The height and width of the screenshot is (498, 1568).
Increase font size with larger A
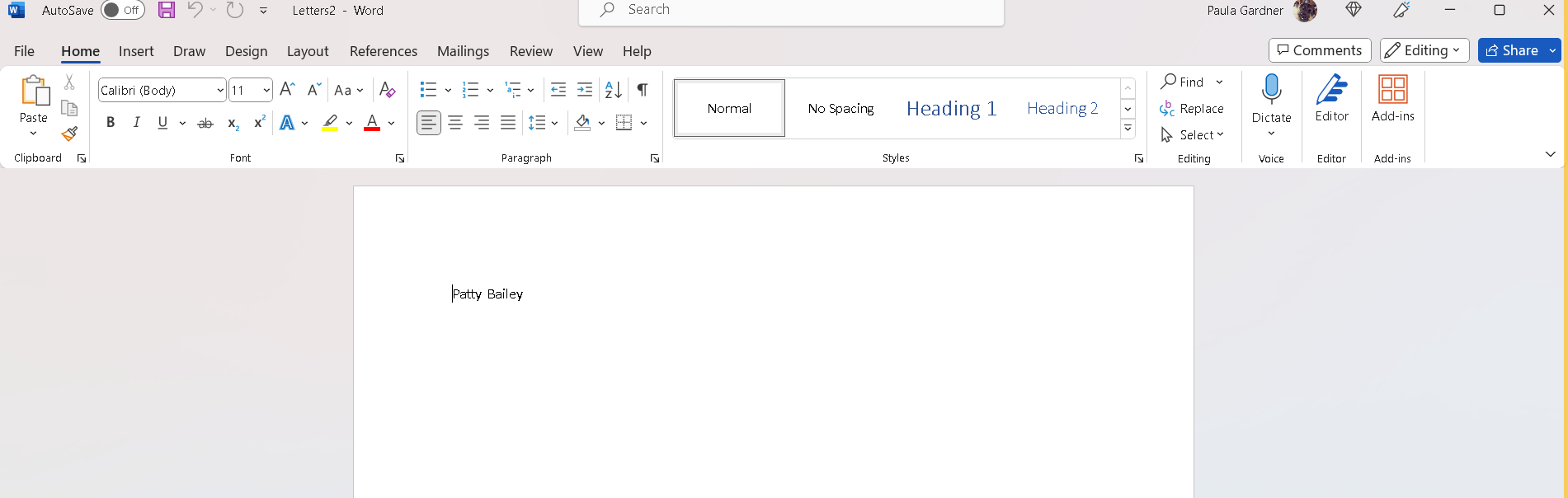click(x=287, y=89)
